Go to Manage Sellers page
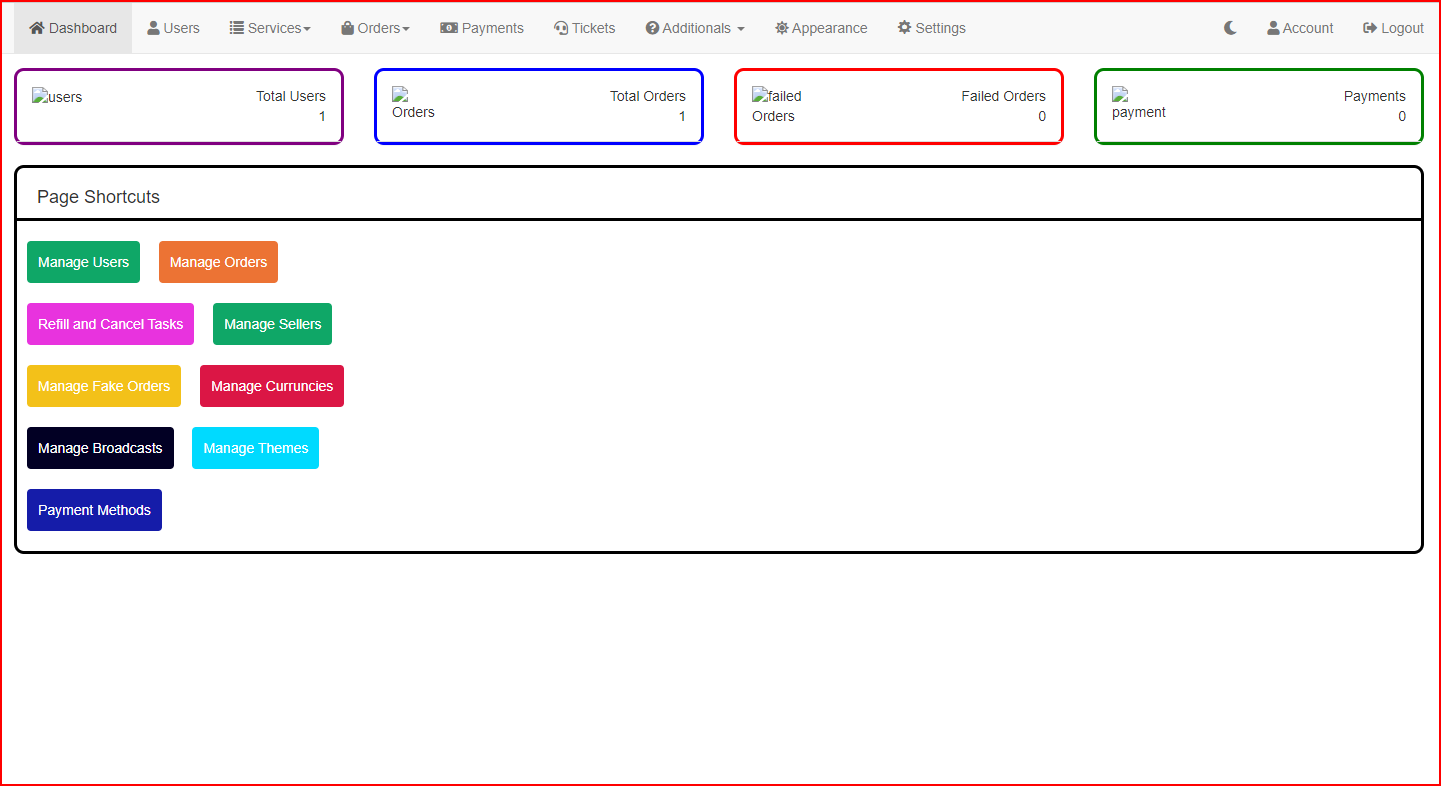Viewport: 1441px width, 786px height. tap(272, 324)
